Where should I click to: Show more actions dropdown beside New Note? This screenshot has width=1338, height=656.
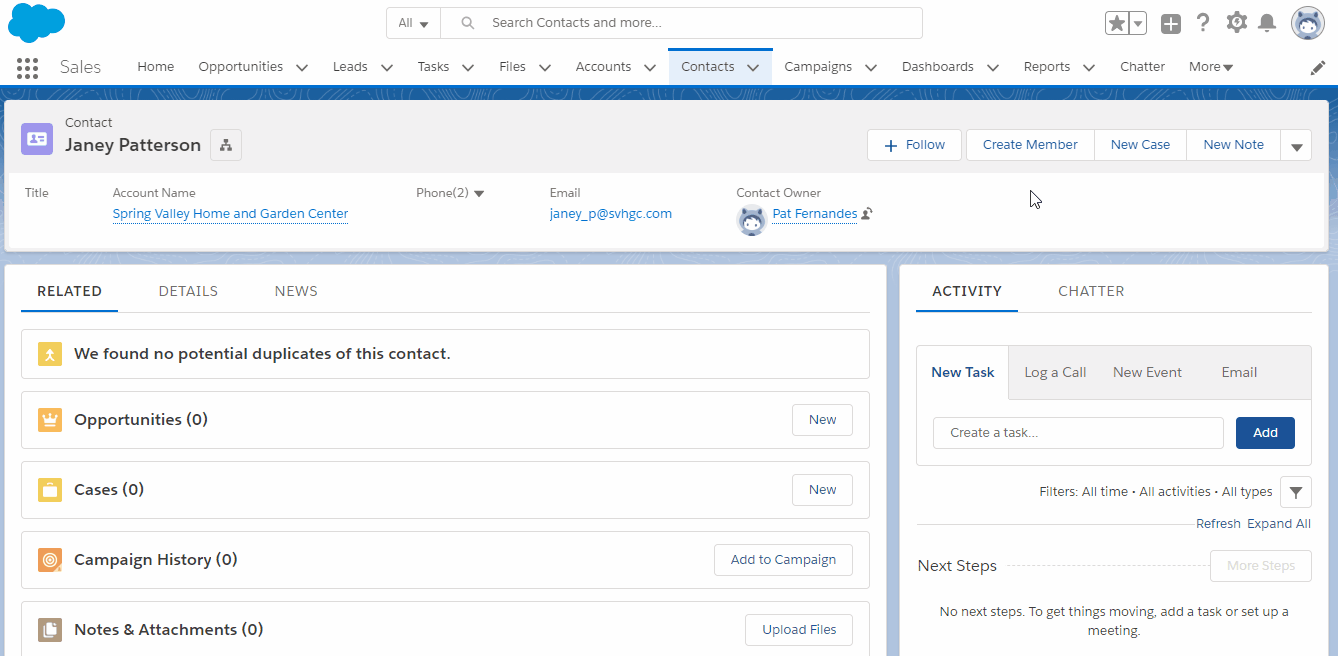(1296, 146)
